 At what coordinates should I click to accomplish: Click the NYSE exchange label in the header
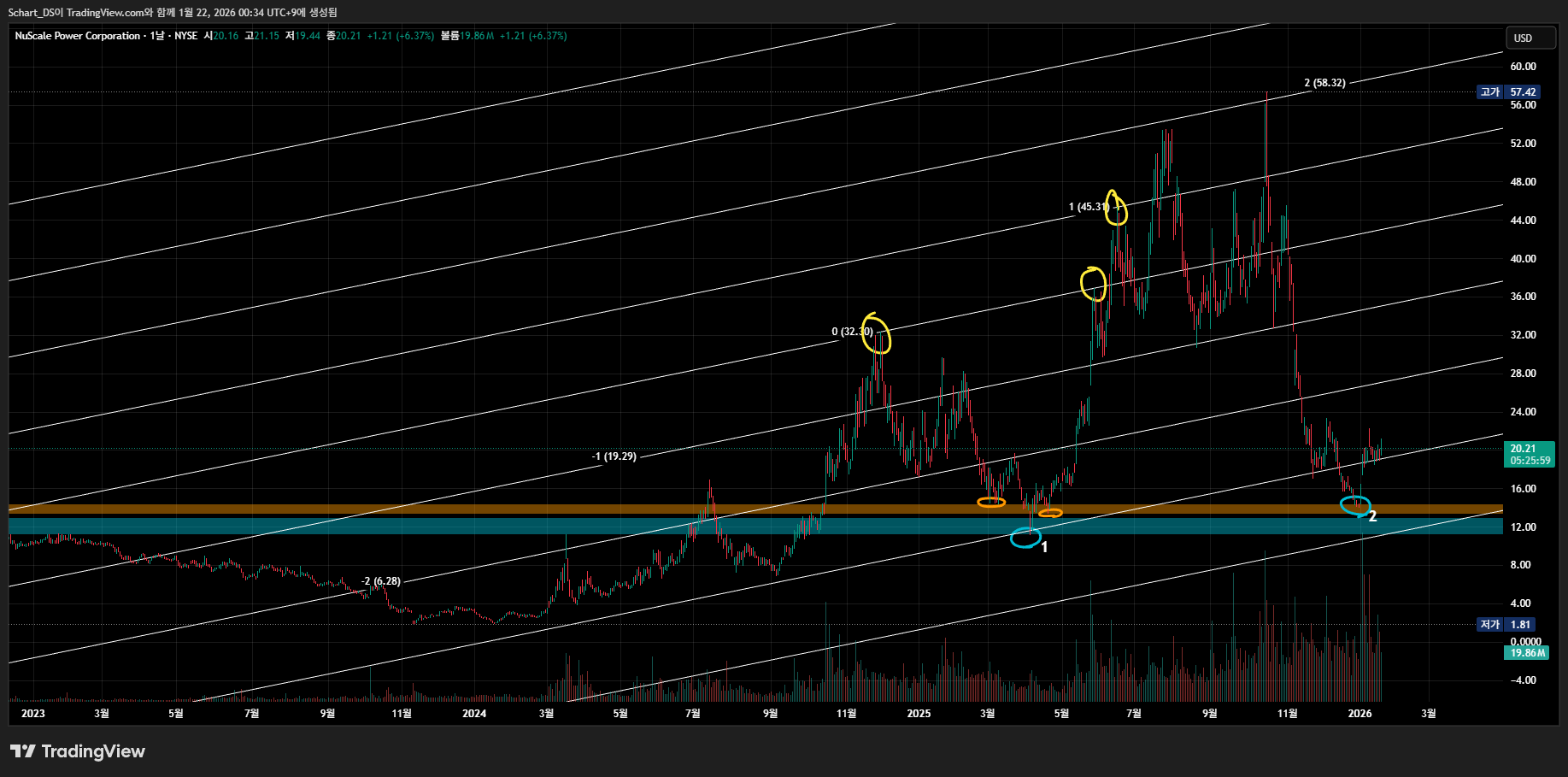click(x=186, y=36)
